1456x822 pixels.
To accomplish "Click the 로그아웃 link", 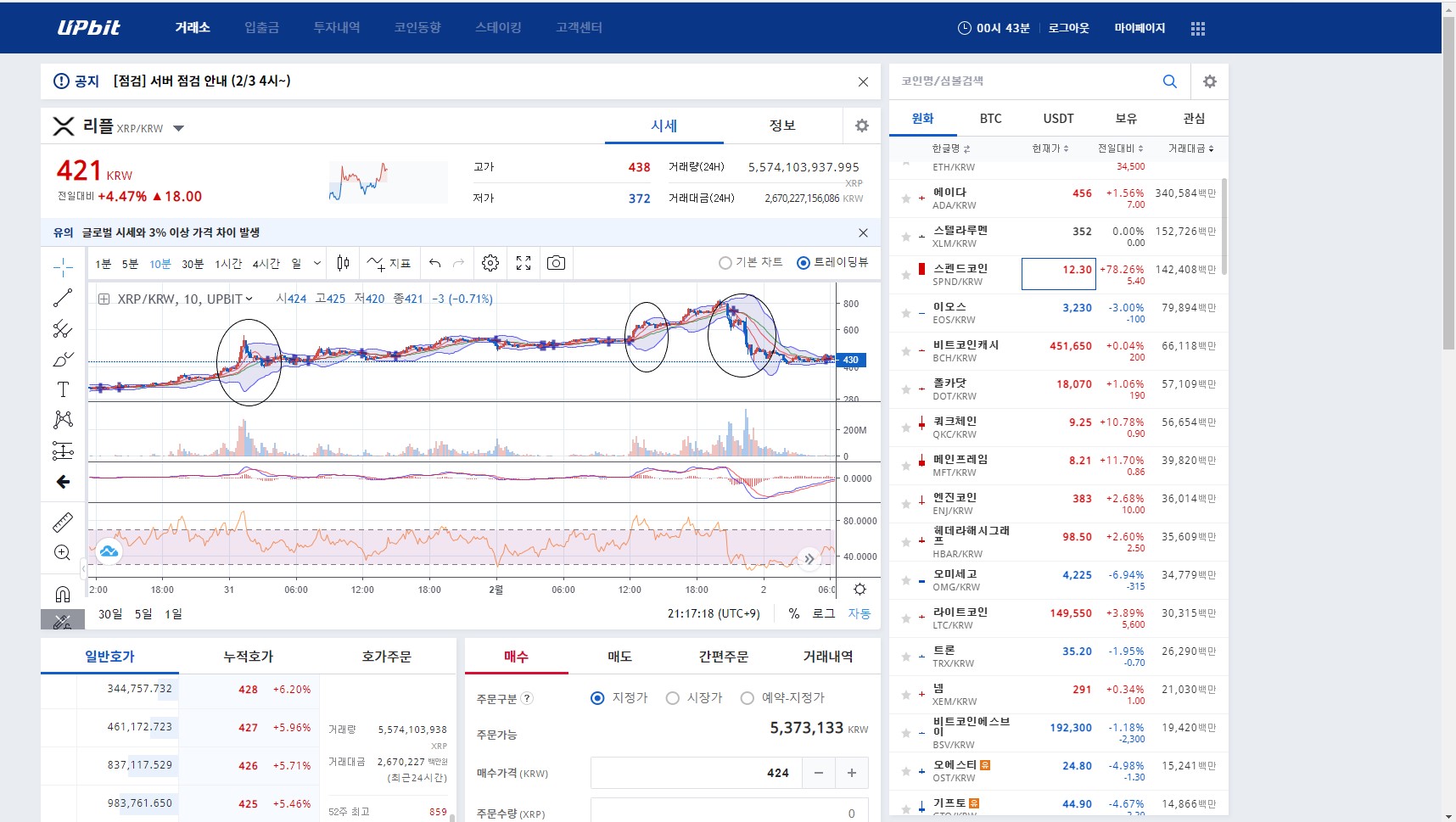I will [1069, 28].
